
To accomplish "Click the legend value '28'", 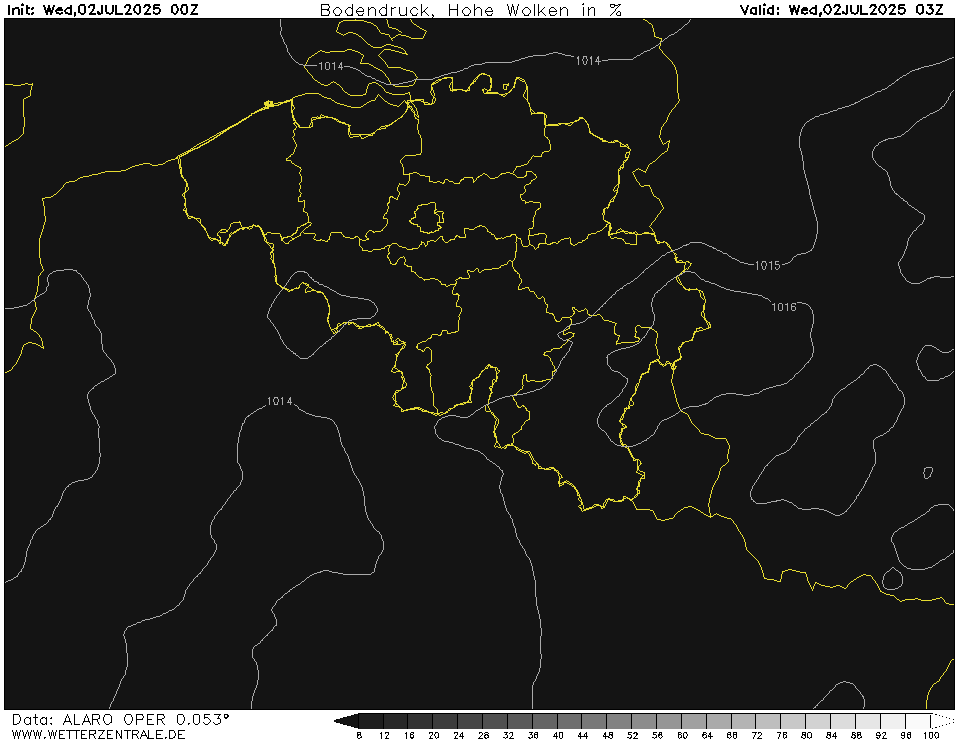I will pos(483,735).
